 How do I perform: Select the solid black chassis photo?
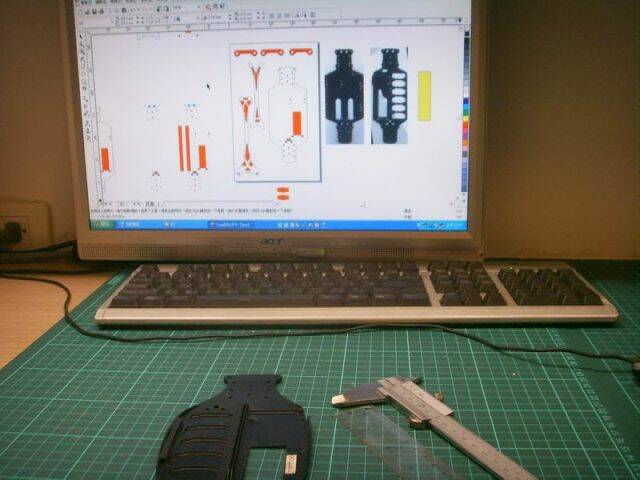point(344,96)
